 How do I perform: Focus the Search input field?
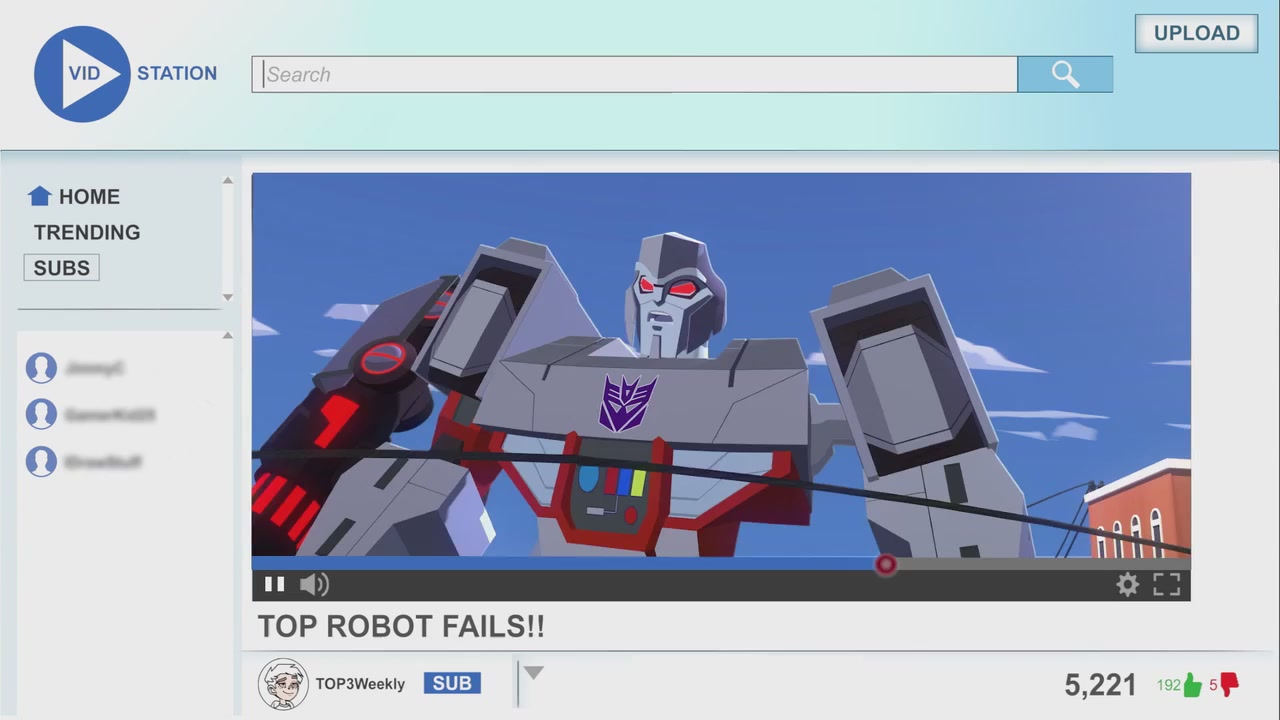coord(635,74)
